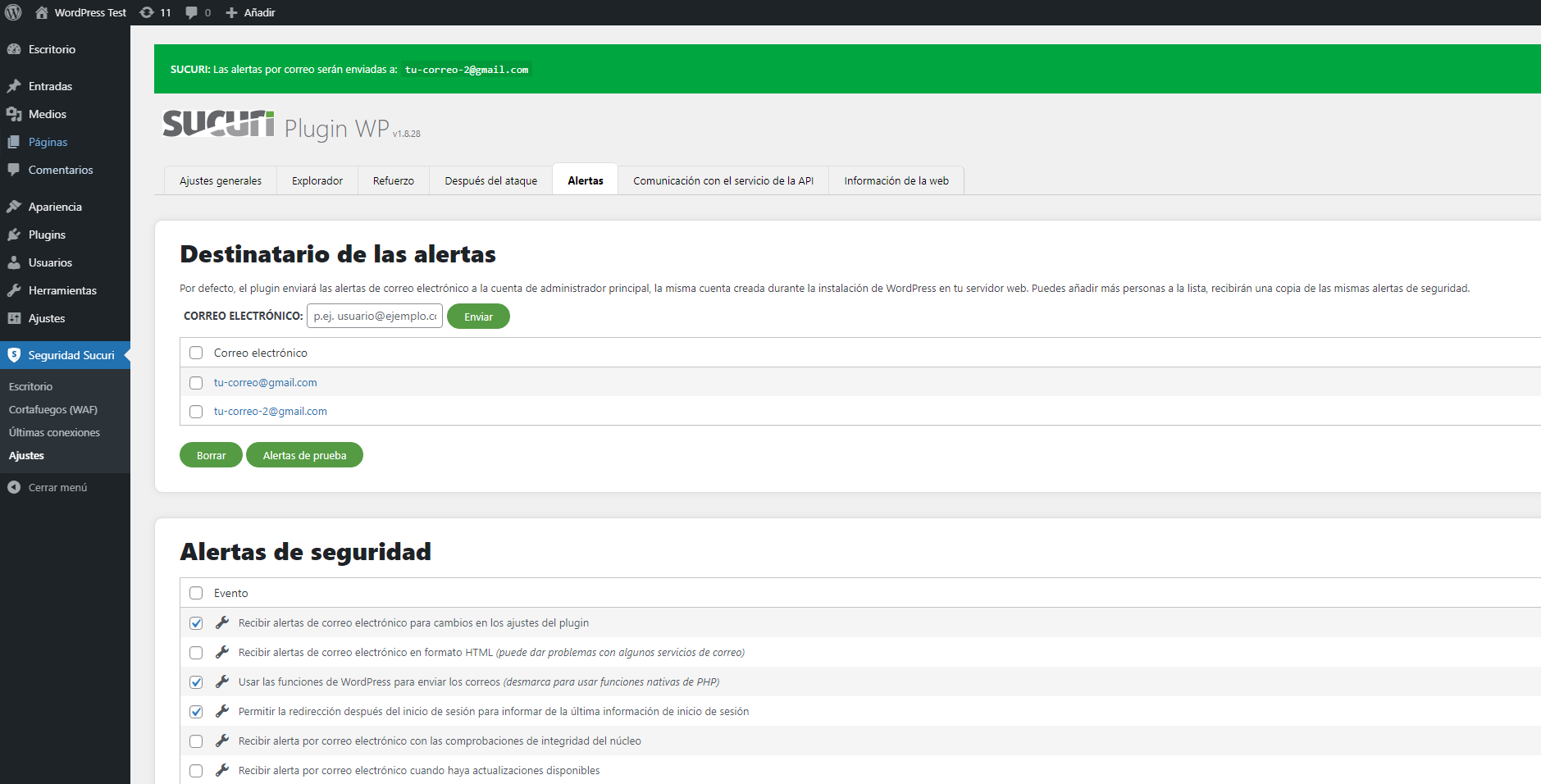Enable available updates alert checkbox
The height and width of the screenshot is (784, 1541).
coord(196,771)
